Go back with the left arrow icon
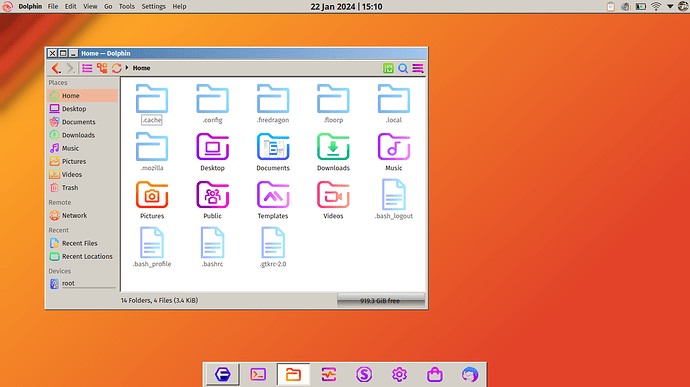 tap(56, 68)
